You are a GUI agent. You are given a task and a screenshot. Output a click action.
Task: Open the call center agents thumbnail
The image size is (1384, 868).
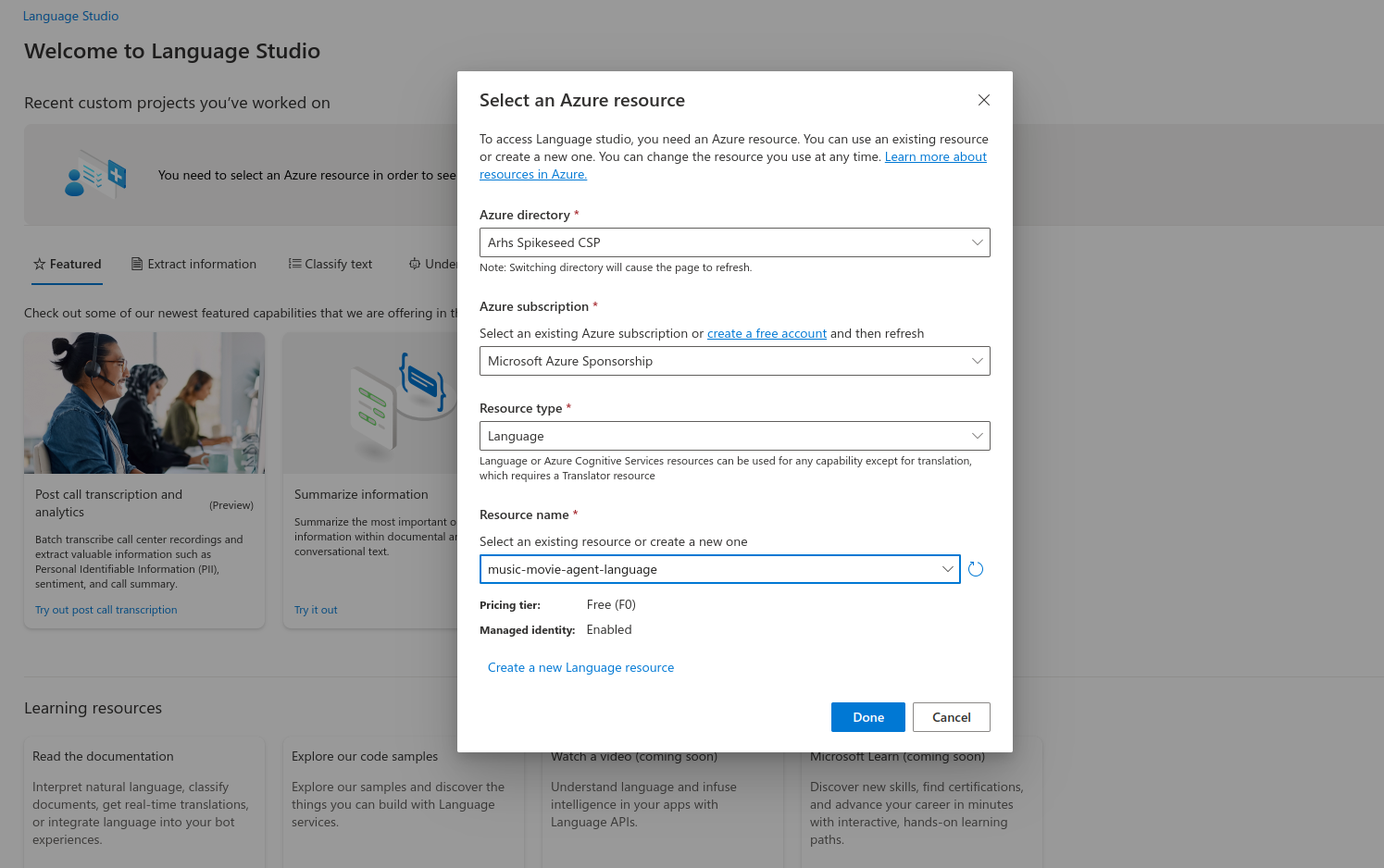(144, 403)
